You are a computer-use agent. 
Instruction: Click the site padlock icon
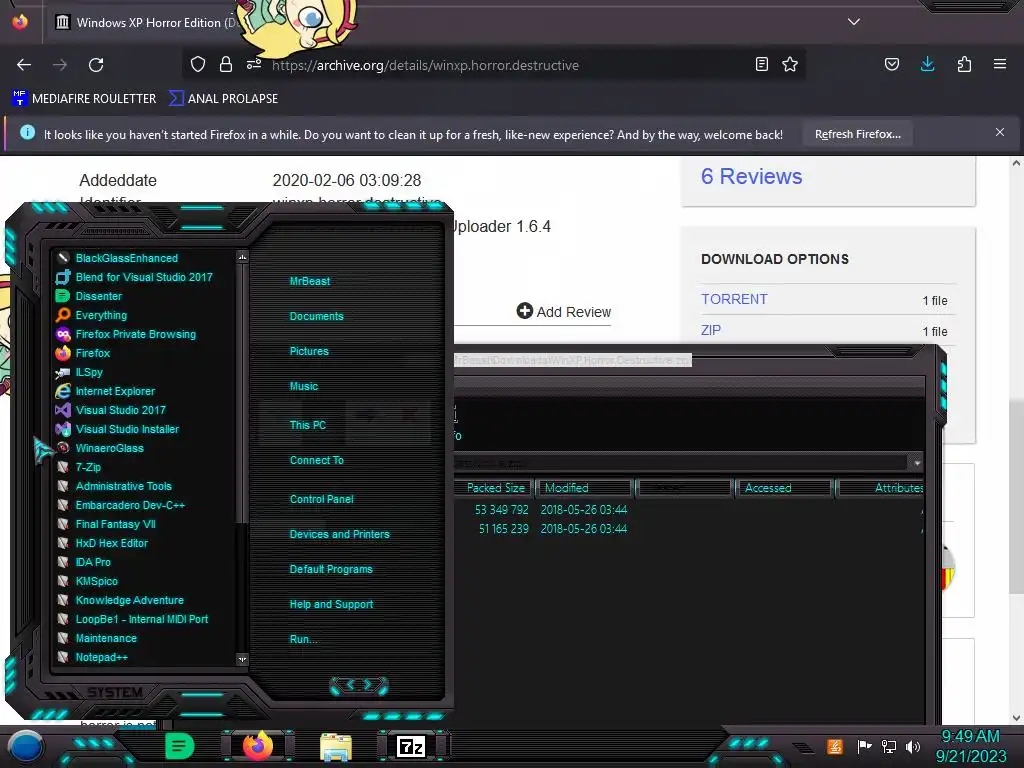click(226, 64)
